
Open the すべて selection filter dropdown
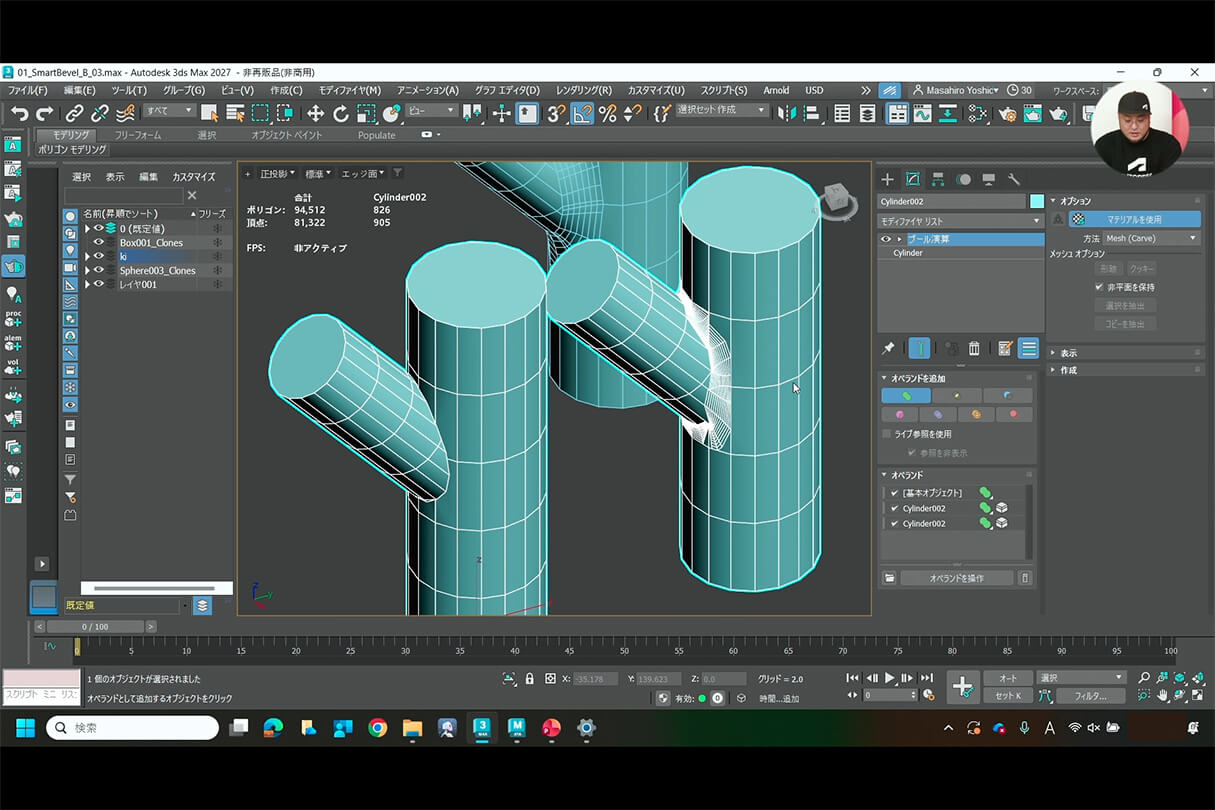point(168,110)
